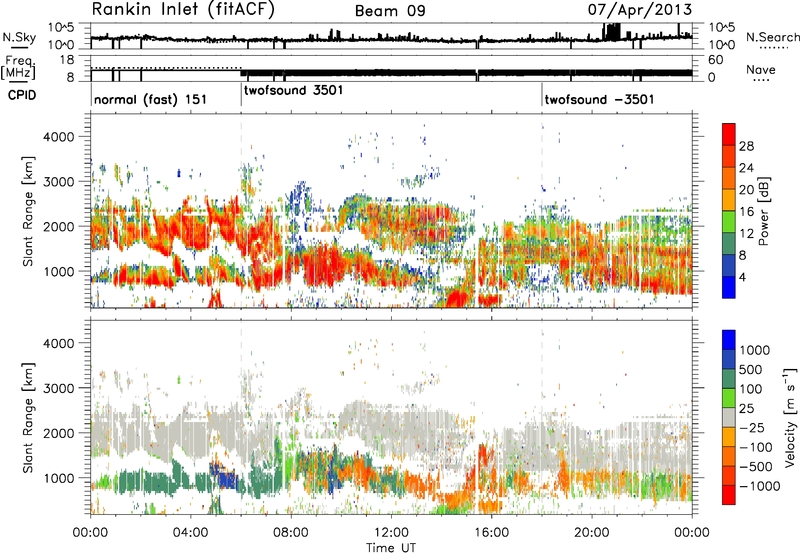800x554 pixels.
Task: Click the "10^5" tick beside N.Search
Action: tap(722, 27)
